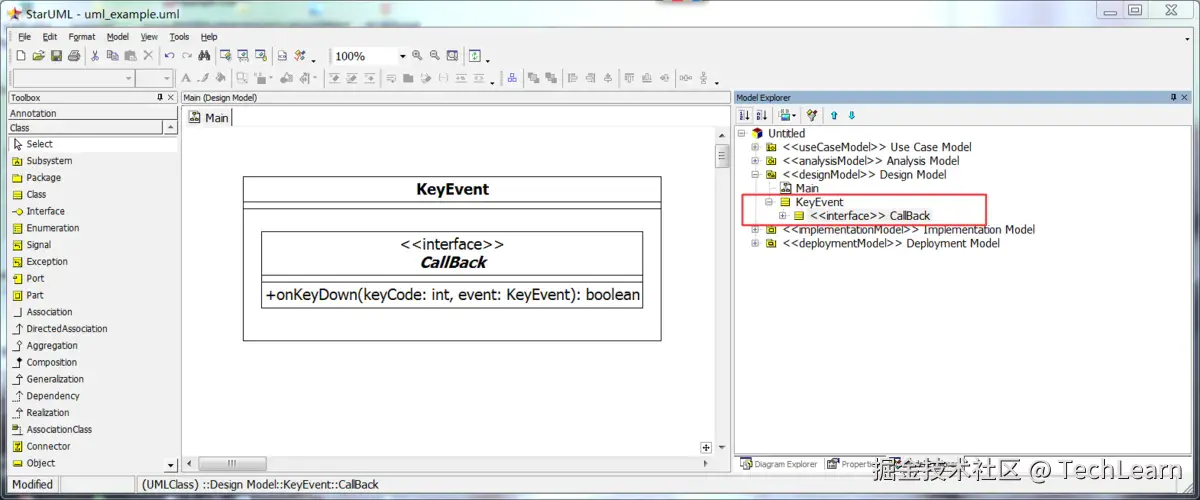
Task: Expand the deploymentModel Deployment Model node
Action: tap(756, 243)
